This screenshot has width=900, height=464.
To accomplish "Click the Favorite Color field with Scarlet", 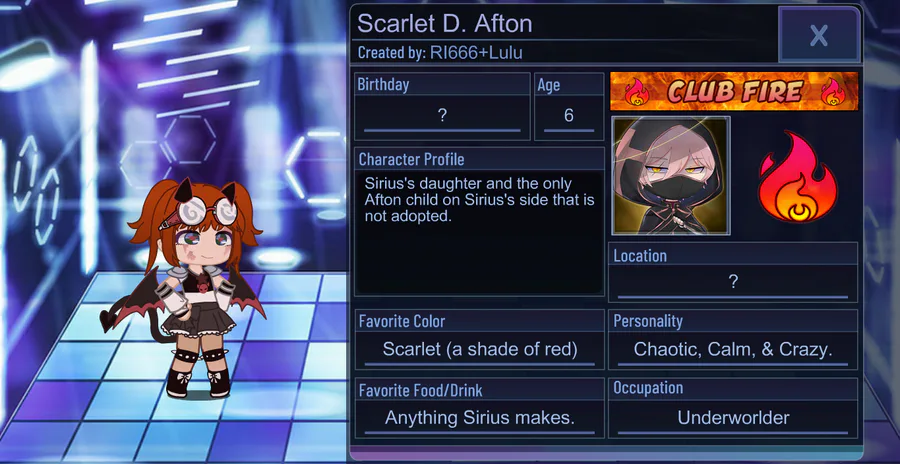I will point(480,349).
